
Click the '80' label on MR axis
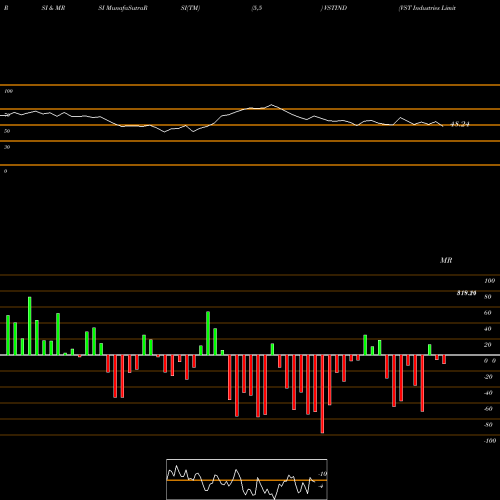pos(488,297)
